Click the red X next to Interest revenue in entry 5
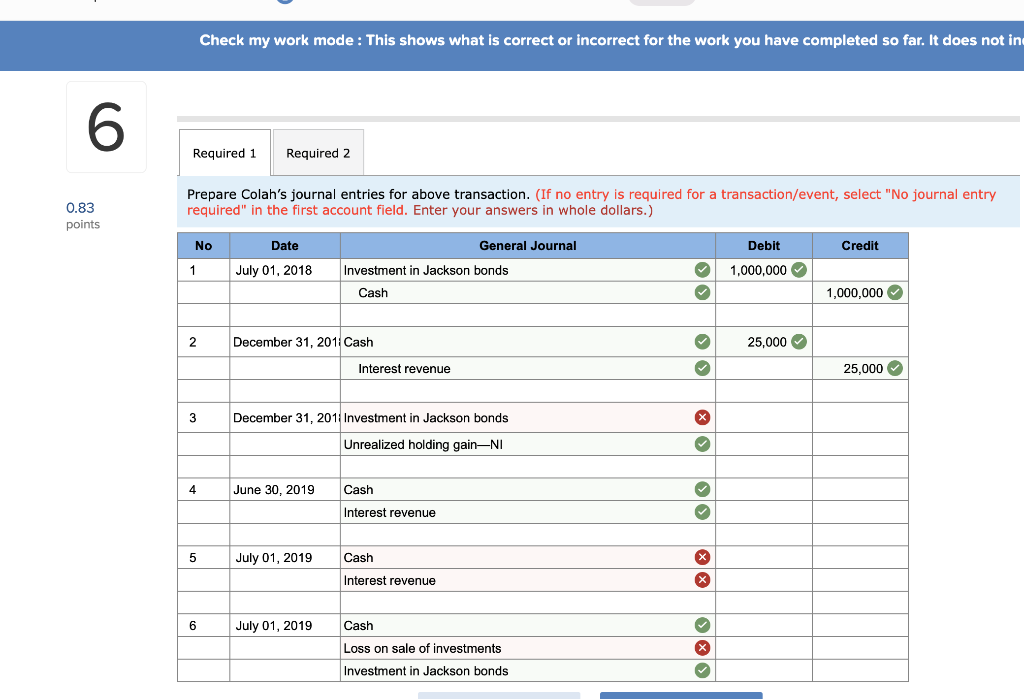The height and width of the screenshot is (699, 1024). [702, 580]
